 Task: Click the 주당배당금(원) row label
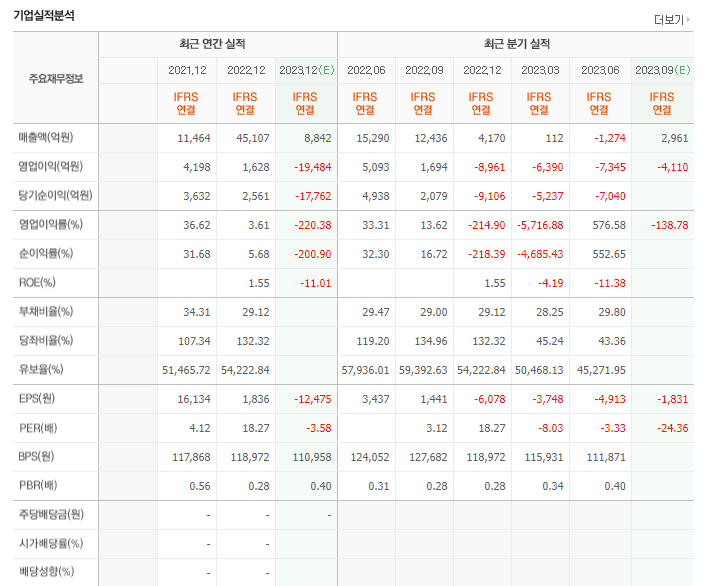pyautogui.click(x=51, y=514)
